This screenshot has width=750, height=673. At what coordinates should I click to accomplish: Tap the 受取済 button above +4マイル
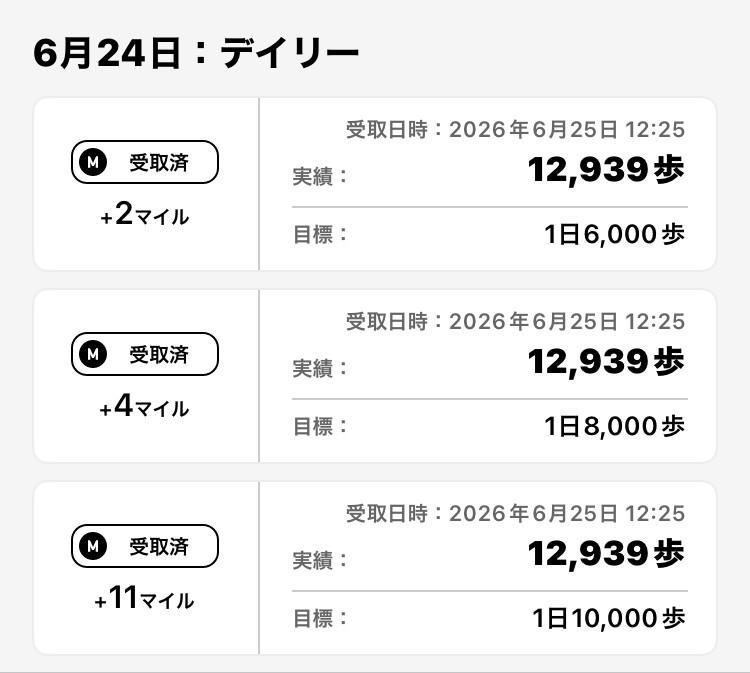click(x=145, y=354)
